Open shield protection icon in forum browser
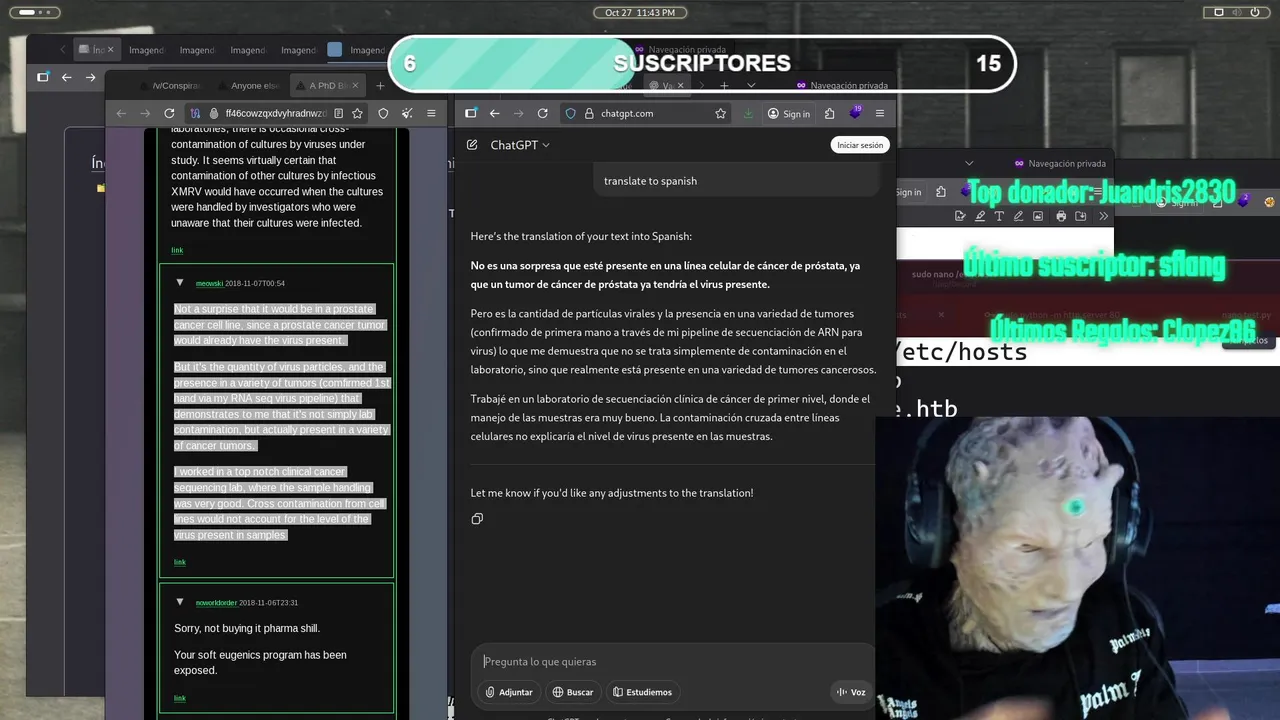 (x=383, y=113)
